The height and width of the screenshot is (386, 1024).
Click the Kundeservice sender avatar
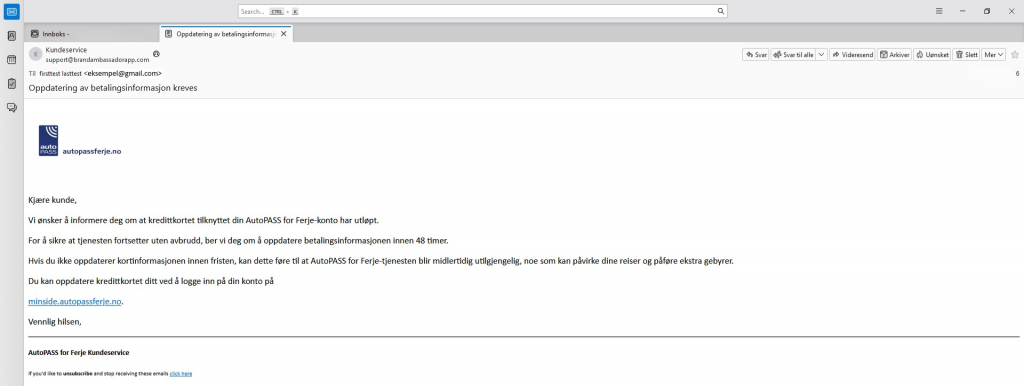pyautogui.click(x=36, y=54)
